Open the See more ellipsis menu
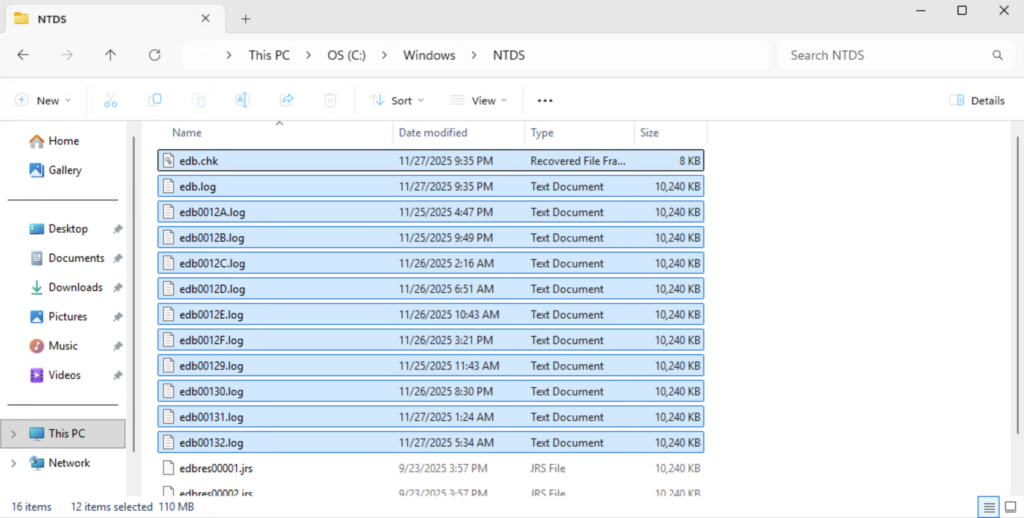The height and width of the screenshot is (518, 1024). [545, 100]
